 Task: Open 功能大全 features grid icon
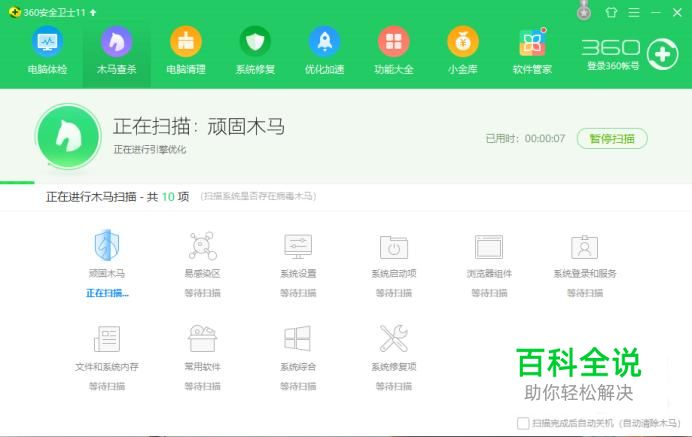coord(394,41)
